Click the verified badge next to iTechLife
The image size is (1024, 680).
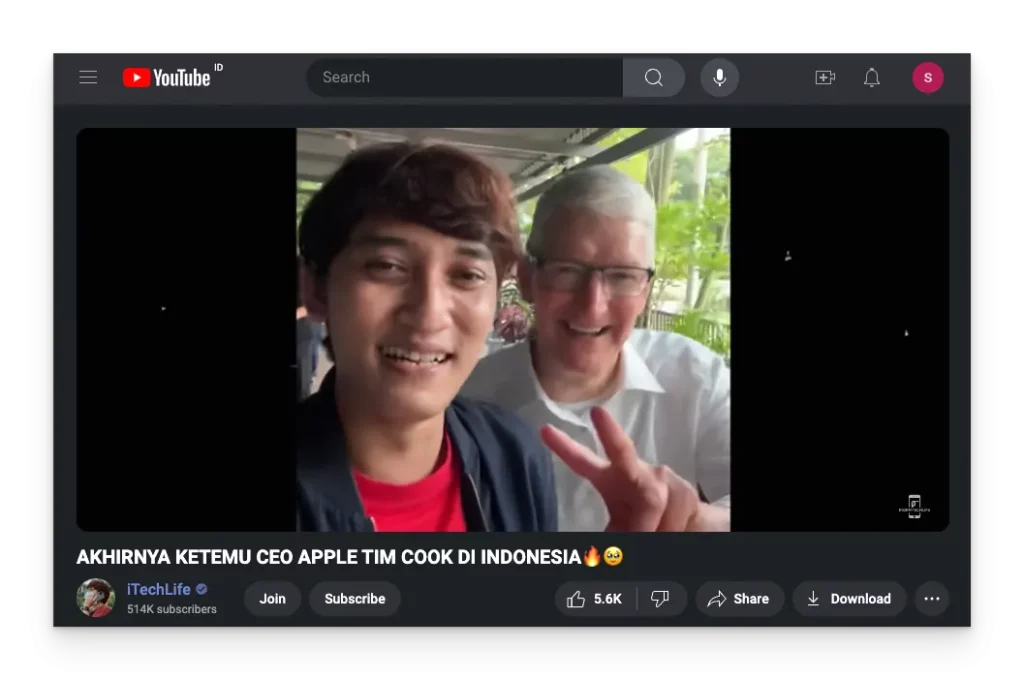click(202, 589)
